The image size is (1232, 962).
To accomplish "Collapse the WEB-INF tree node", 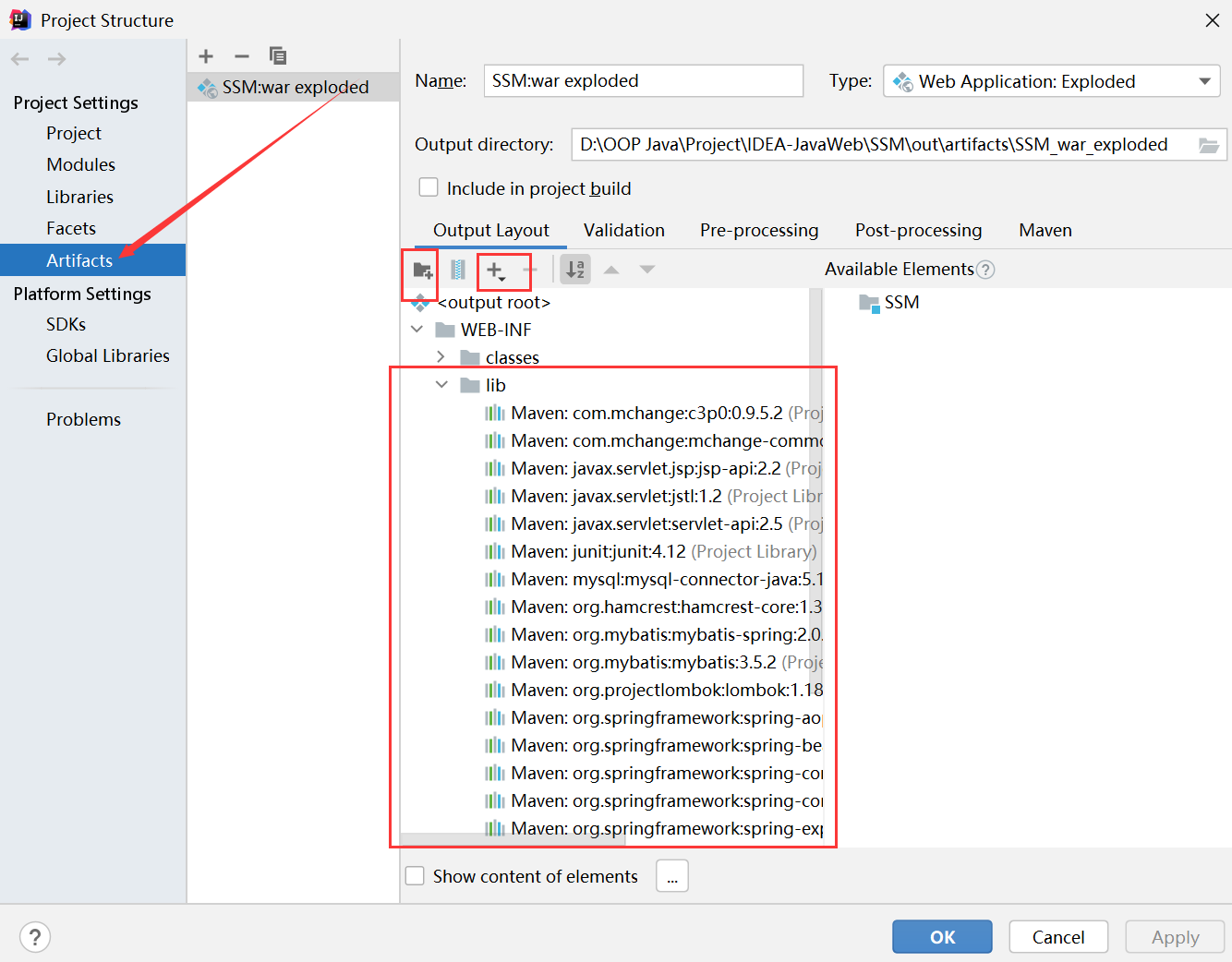I will pos(417,330).
